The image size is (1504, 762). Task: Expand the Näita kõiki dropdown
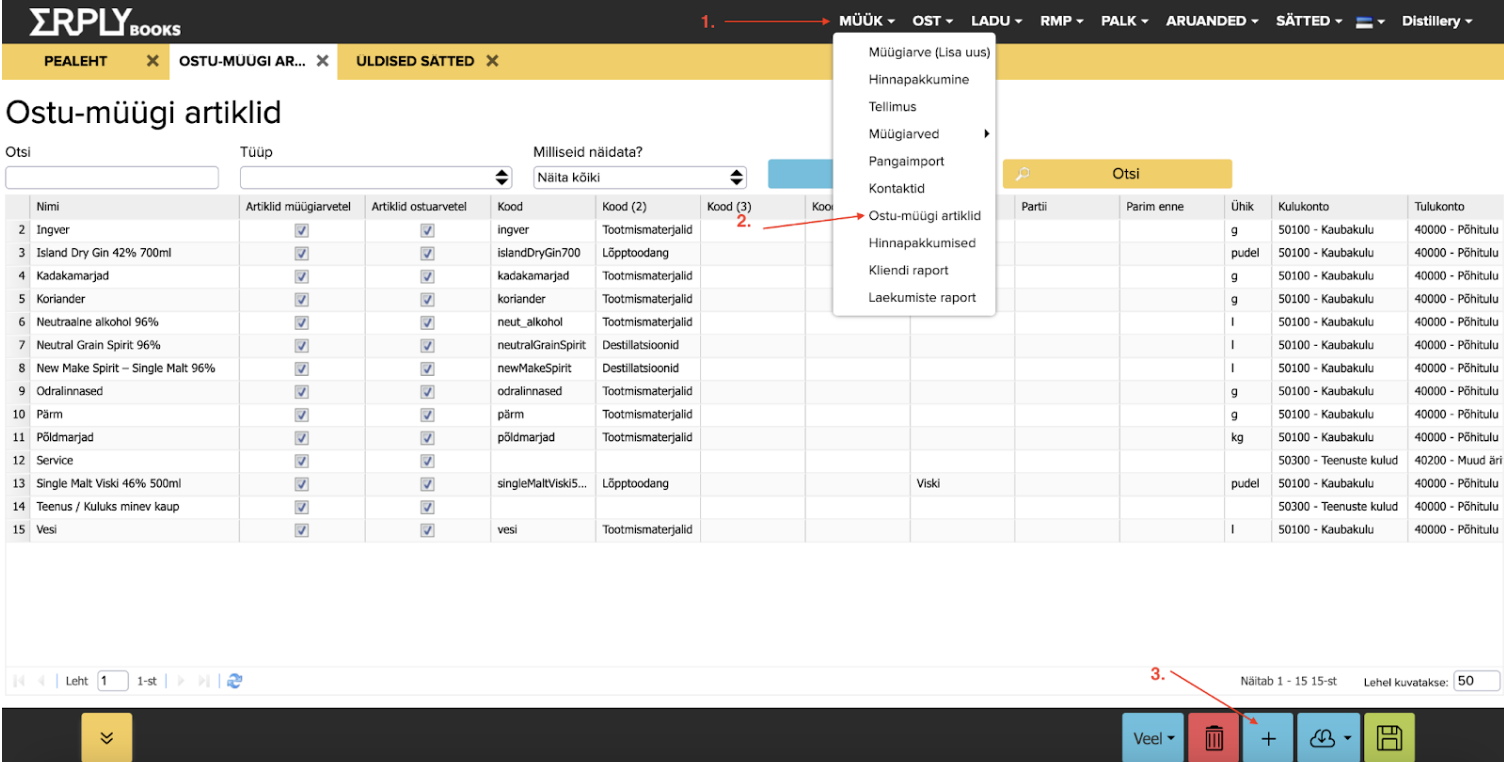coord(640,177)
